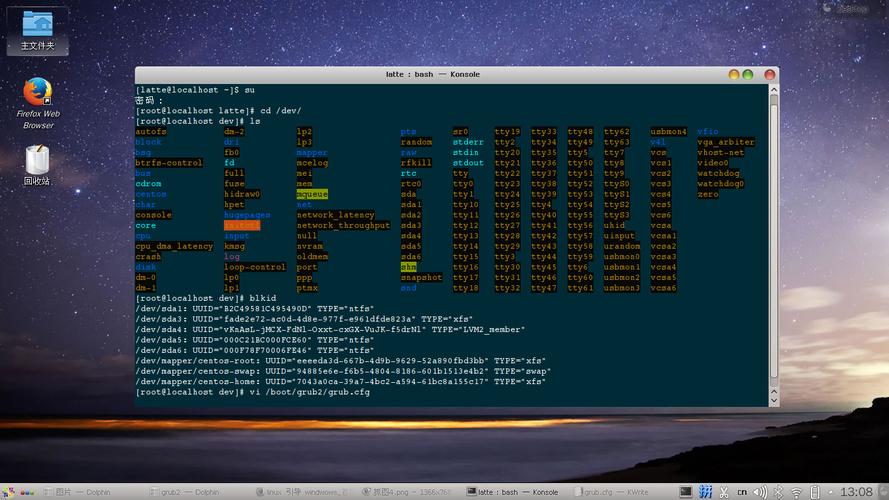Screen dimensions: 889x500
Task: Click 'usbmon4' in the ls output
Action: point(668,132)
